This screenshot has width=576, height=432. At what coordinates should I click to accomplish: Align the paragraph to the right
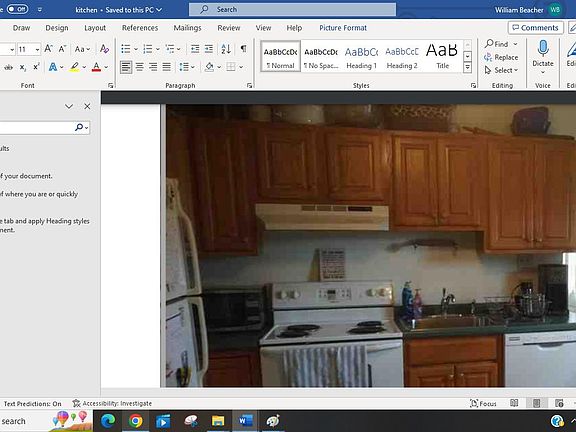pos(153,67)
